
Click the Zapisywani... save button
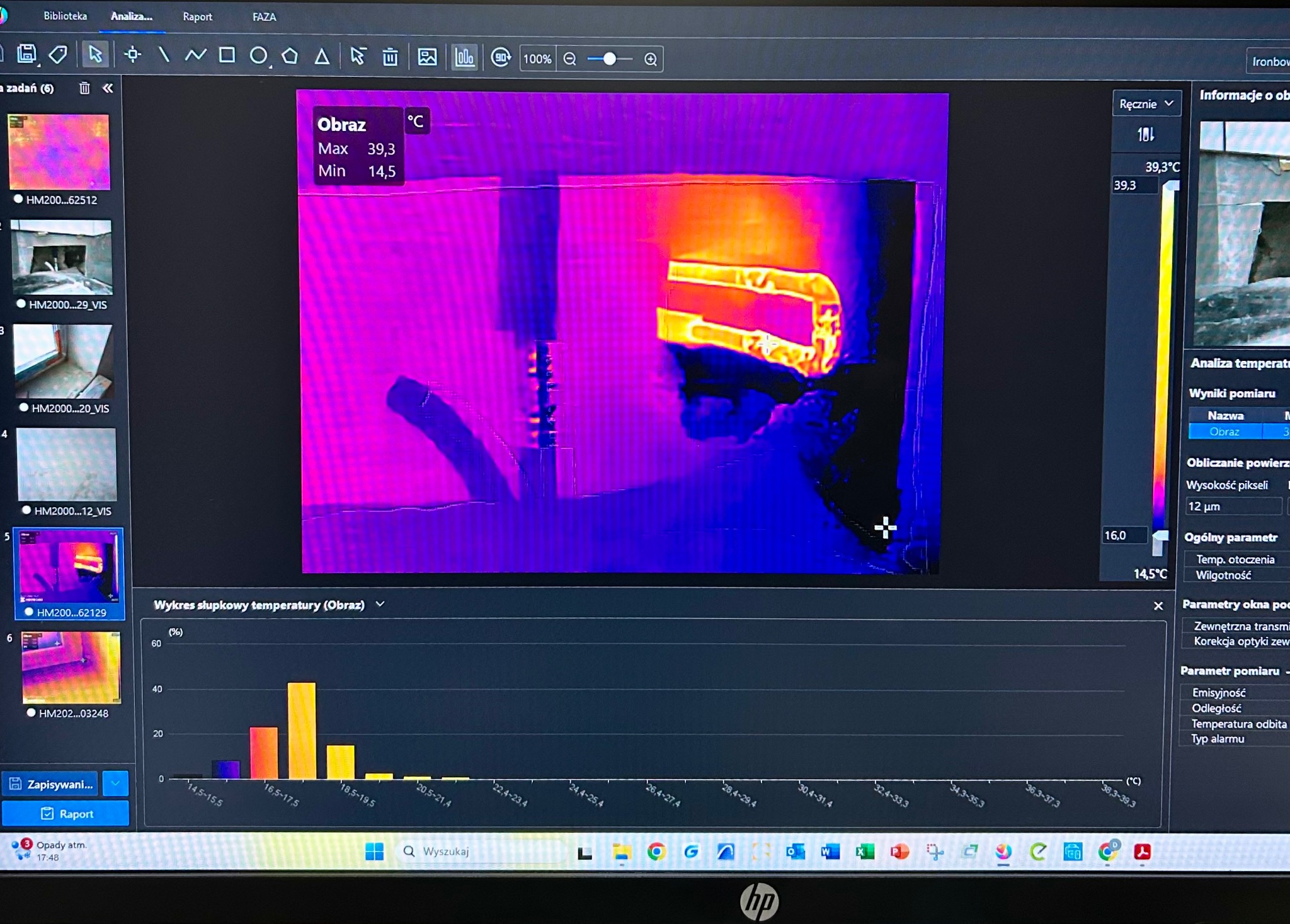click(x=50, y=784)
